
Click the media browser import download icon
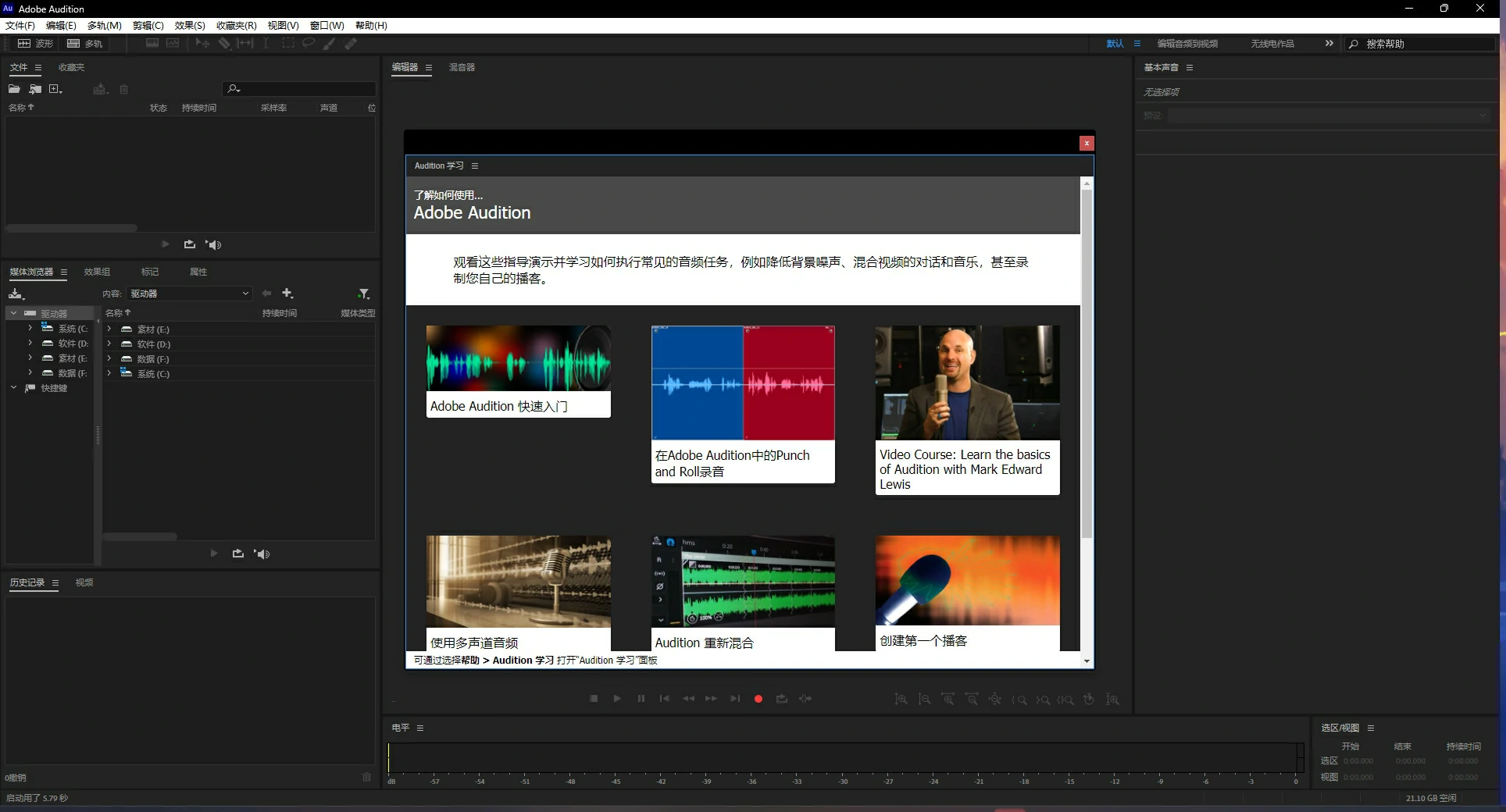point(16,294)
